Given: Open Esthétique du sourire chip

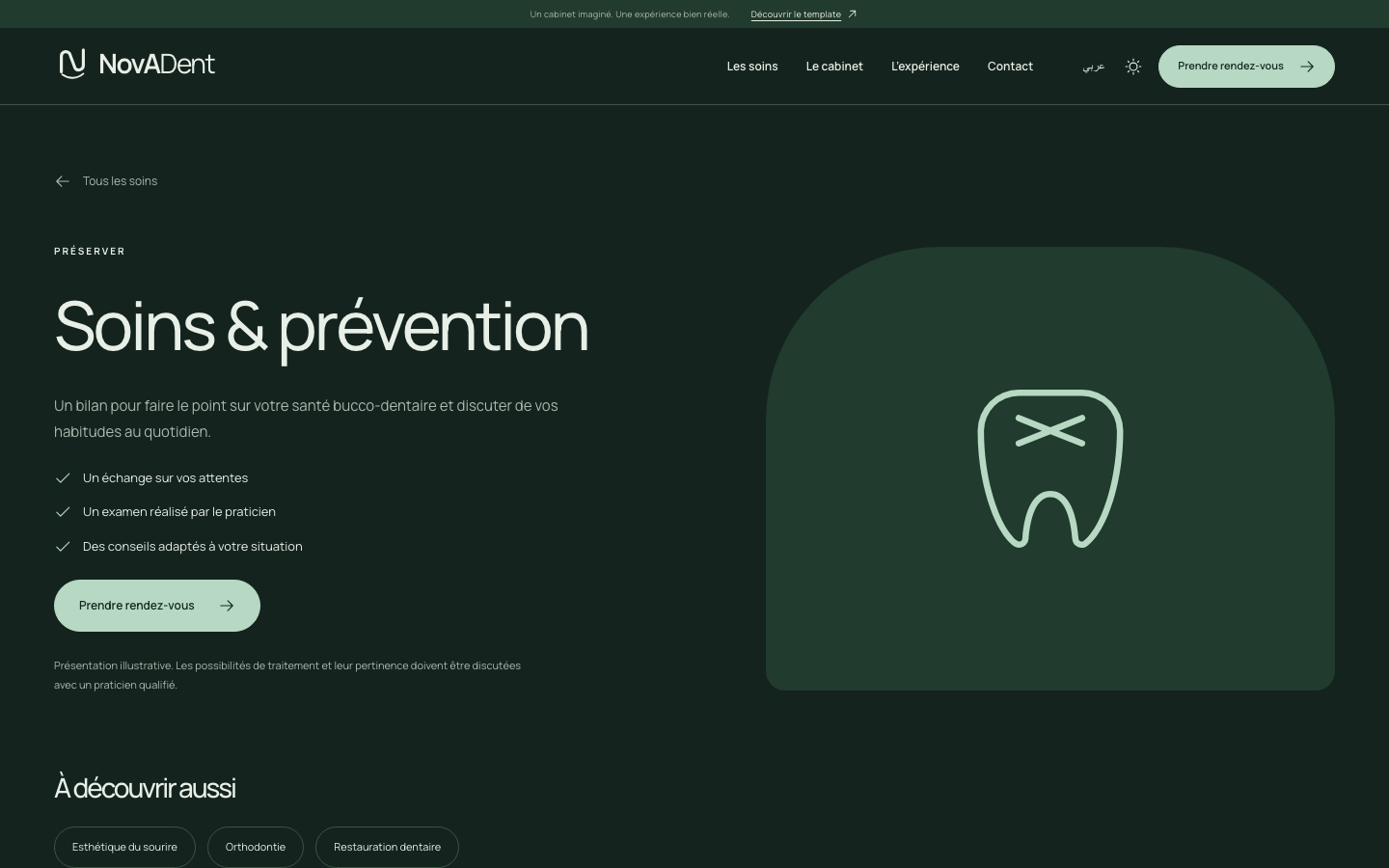Looking at the screenshot, I should coord(124,847).
